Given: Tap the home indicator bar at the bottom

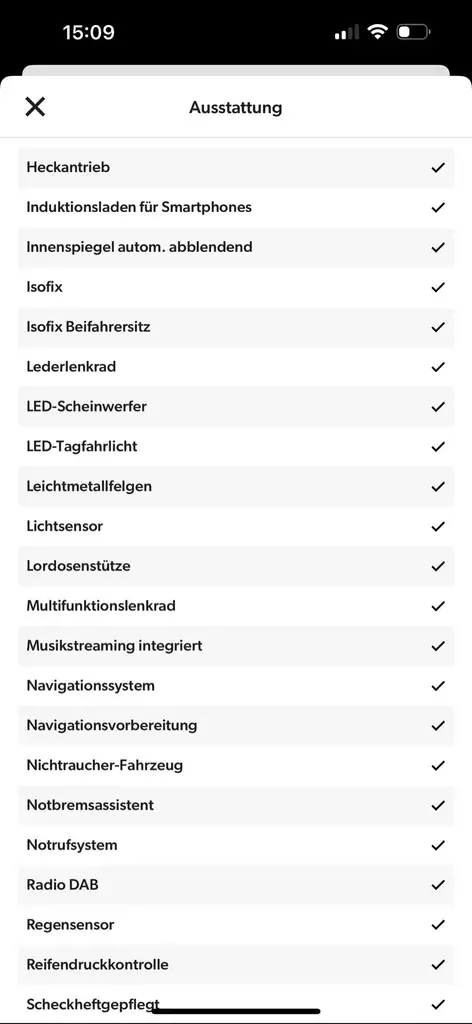Looking at the screenshot, I should pos(236,1011).
